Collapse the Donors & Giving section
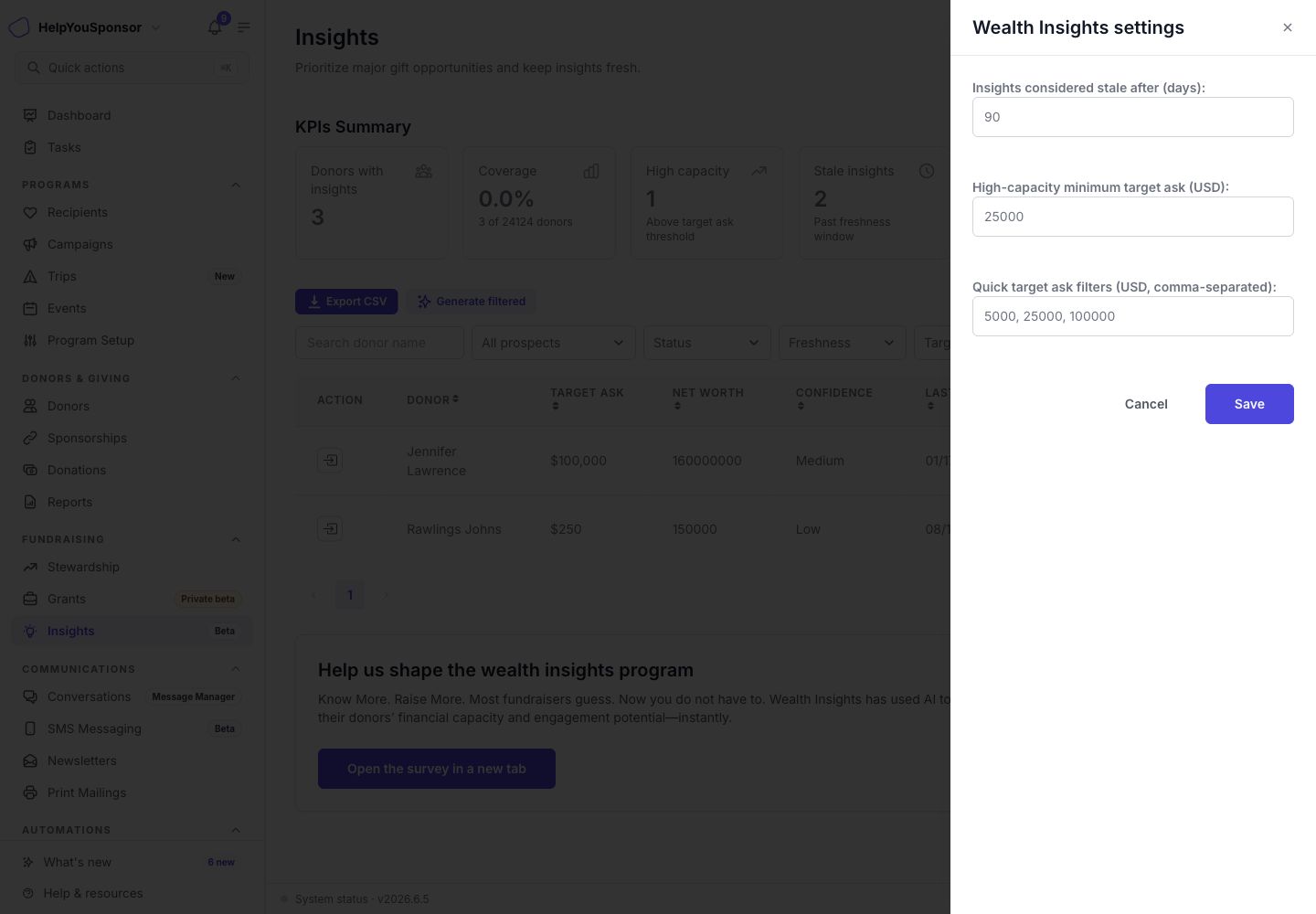1316x914 pixels. coord(236,378)
